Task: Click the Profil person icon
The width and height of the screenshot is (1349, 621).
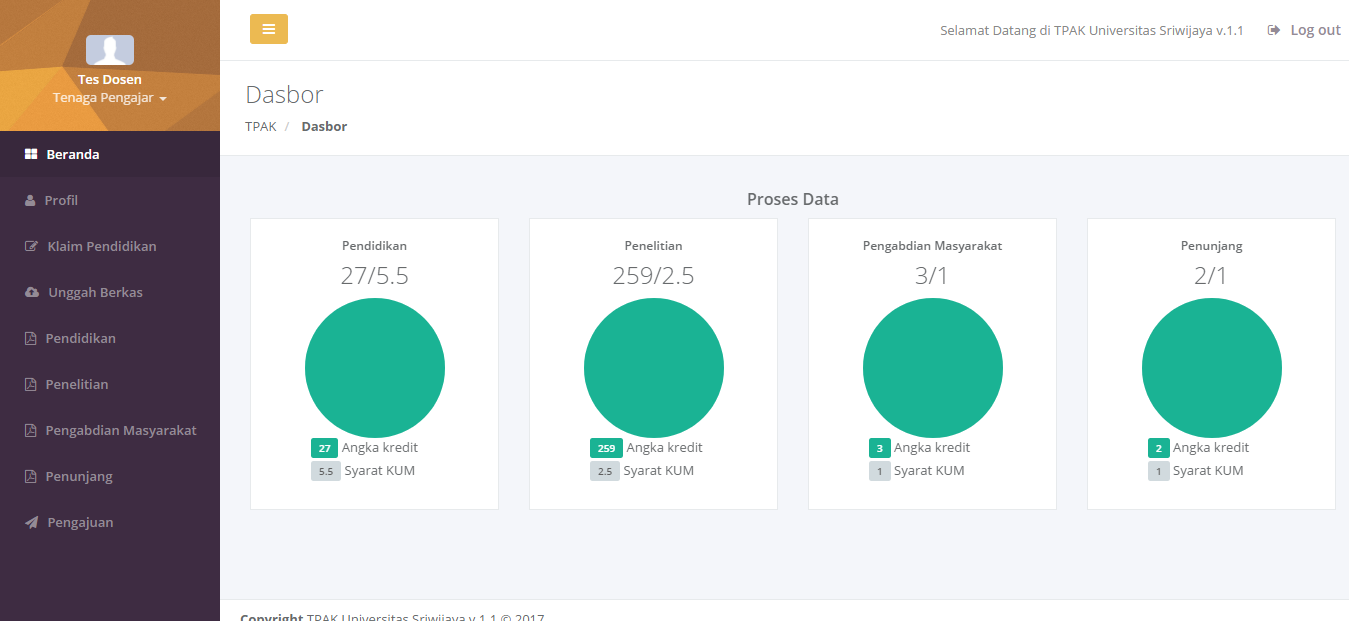Action: [30, 200]
